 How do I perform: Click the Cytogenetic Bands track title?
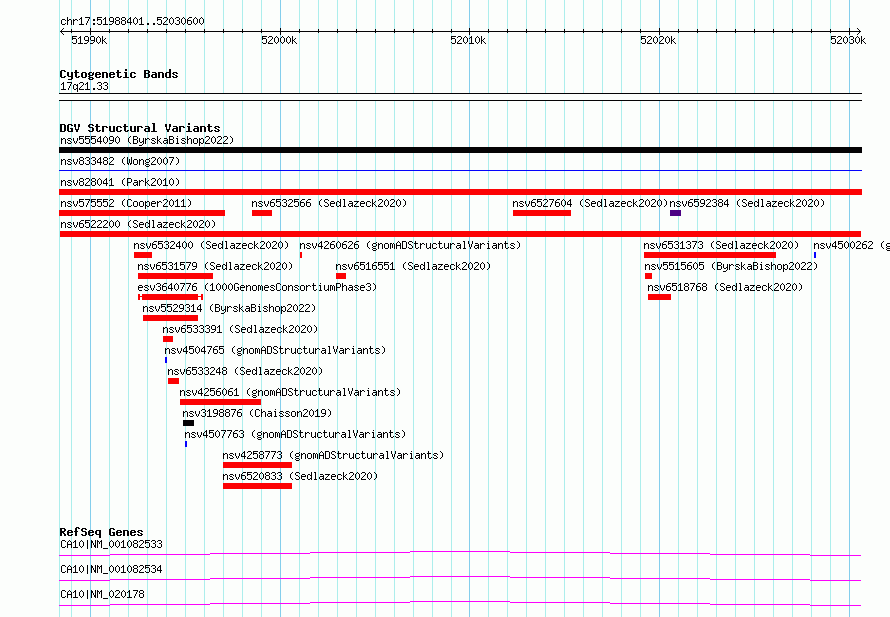pos(119,74)
